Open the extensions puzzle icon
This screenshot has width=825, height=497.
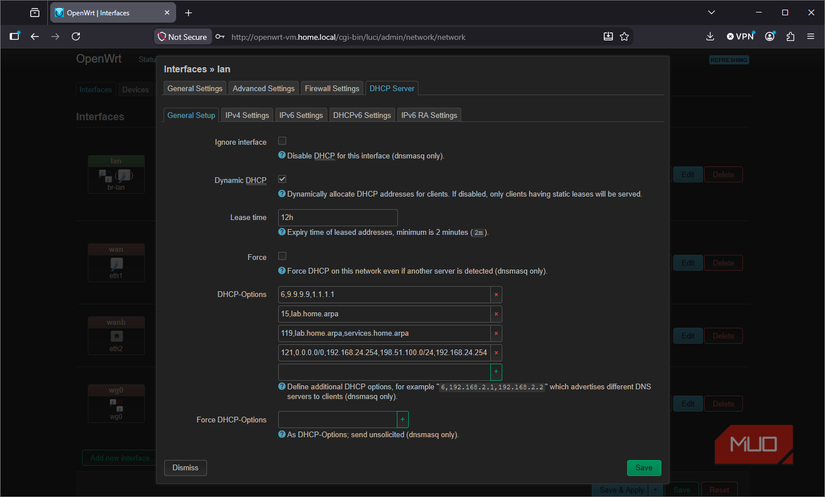(x=790, y=37)
